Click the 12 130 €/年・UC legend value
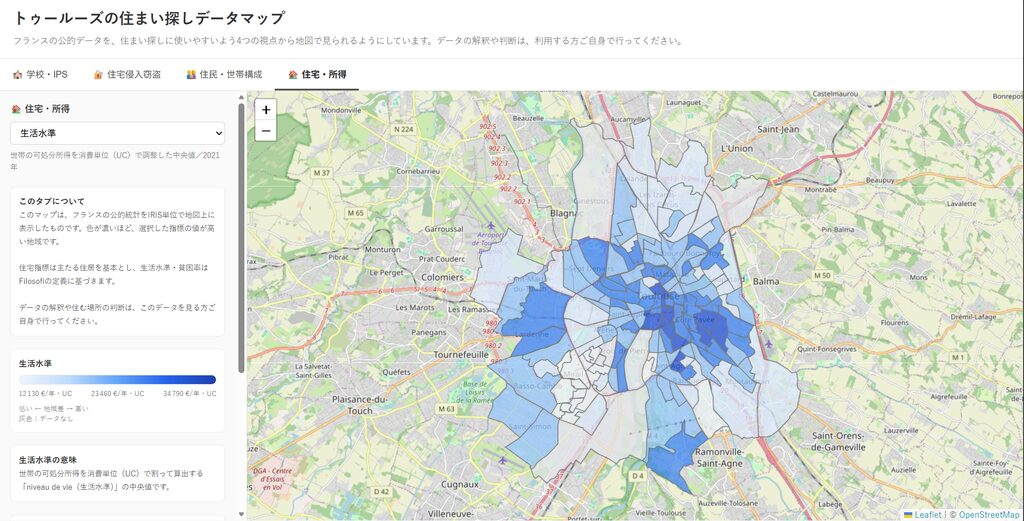The height and width of the screenshot is (521, 1024). pyautogui.click(x=46, y=394)
